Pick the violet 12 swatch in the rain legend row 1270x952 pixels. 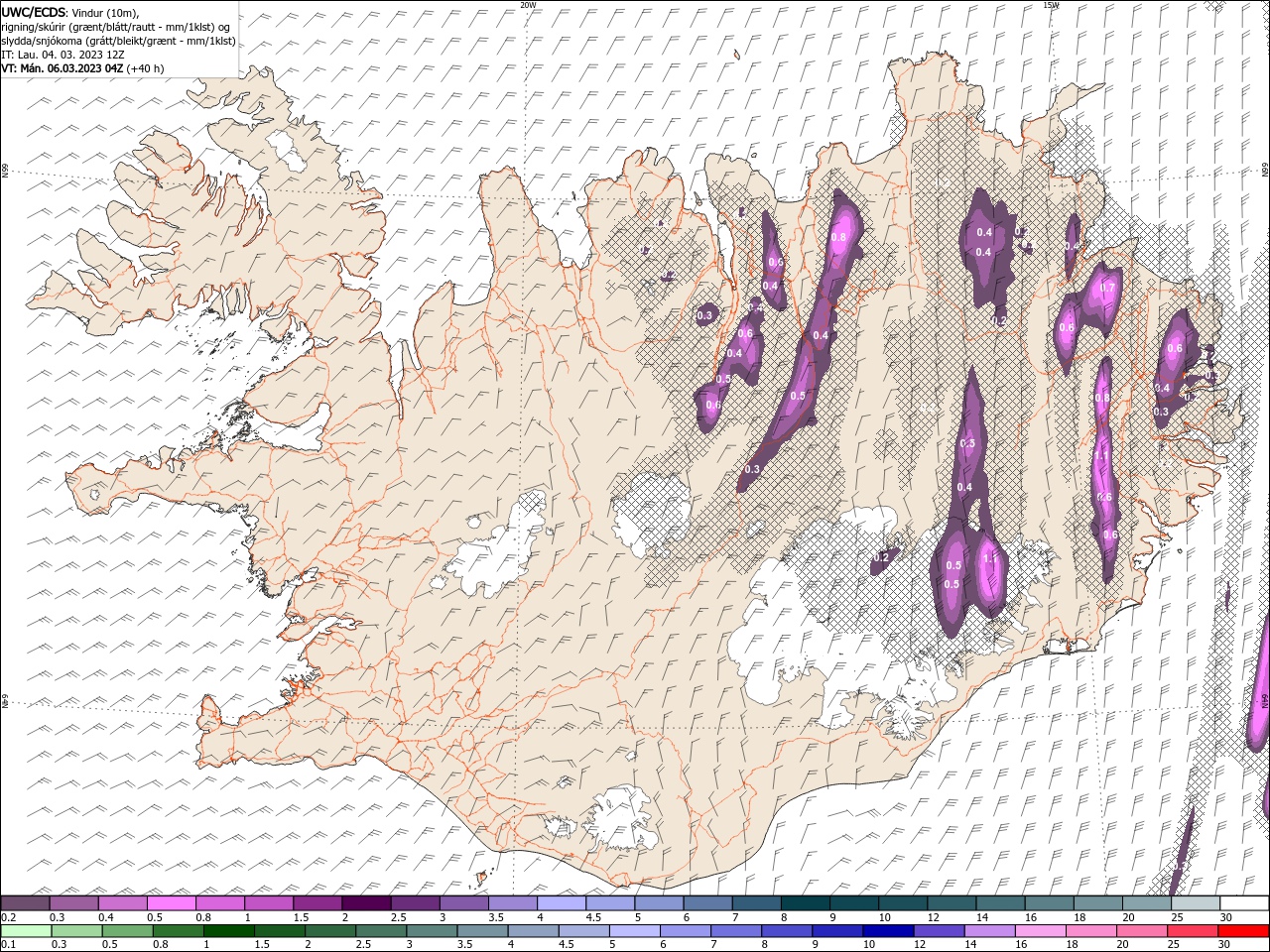pyautogui.click(x=939, y=931)
